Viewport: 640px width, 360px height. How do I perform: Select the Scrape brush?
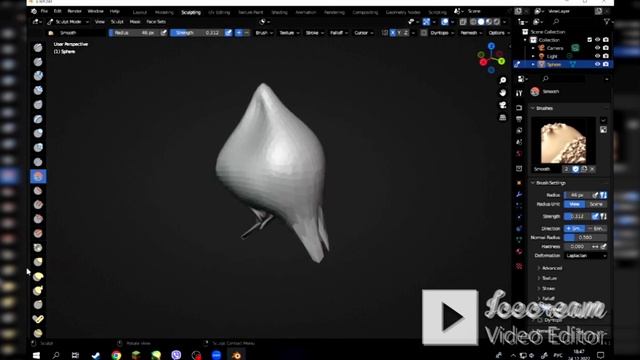38,219
